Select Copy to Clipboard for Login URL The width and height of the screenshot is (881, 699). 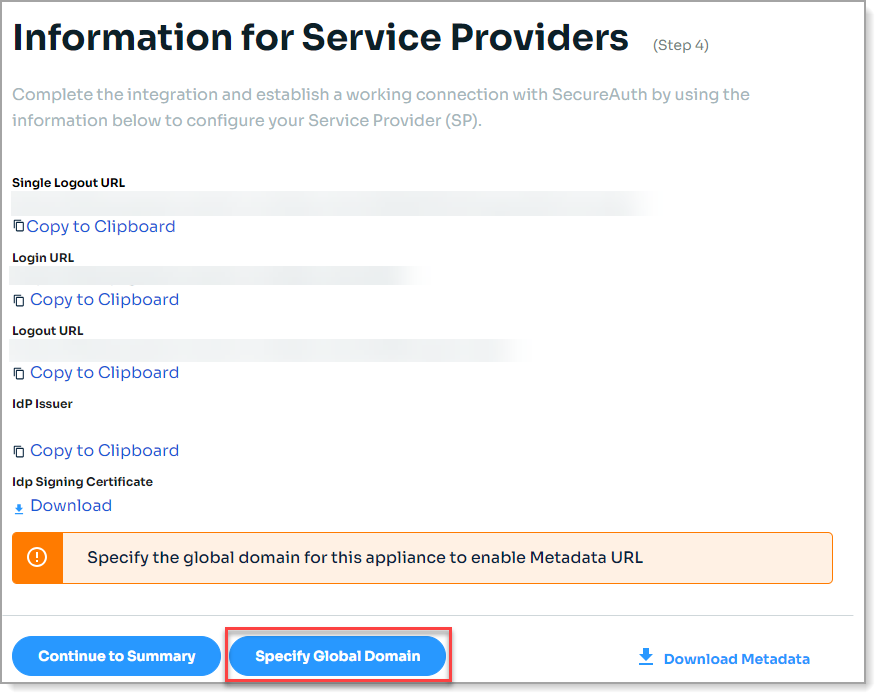103,299
